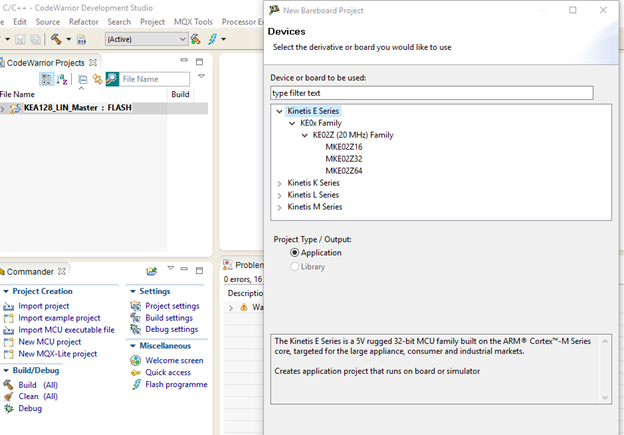Click the description box scroll down arrow
The image size is (624, 435).
(x=605, y=397)
